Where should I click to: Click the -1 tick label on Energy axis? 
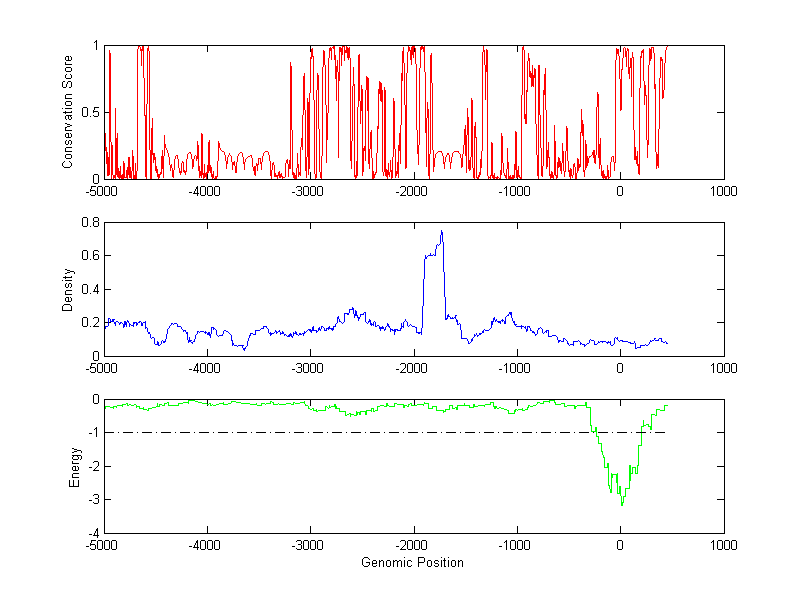coord(92,433)
